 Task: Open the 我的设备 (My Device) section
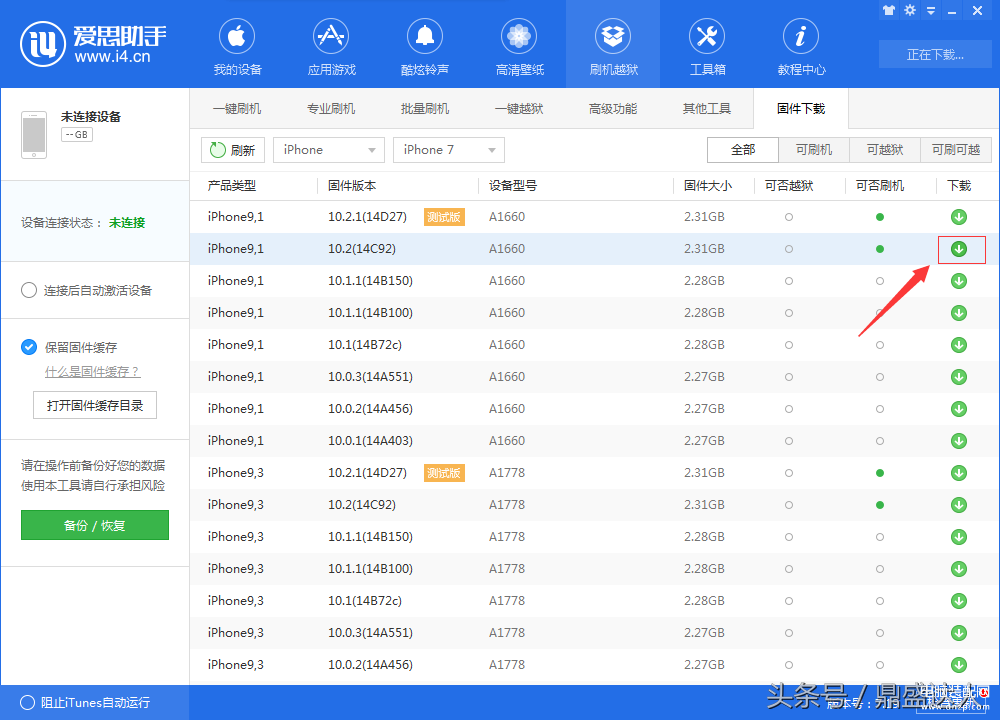click(x=237, y=47)
